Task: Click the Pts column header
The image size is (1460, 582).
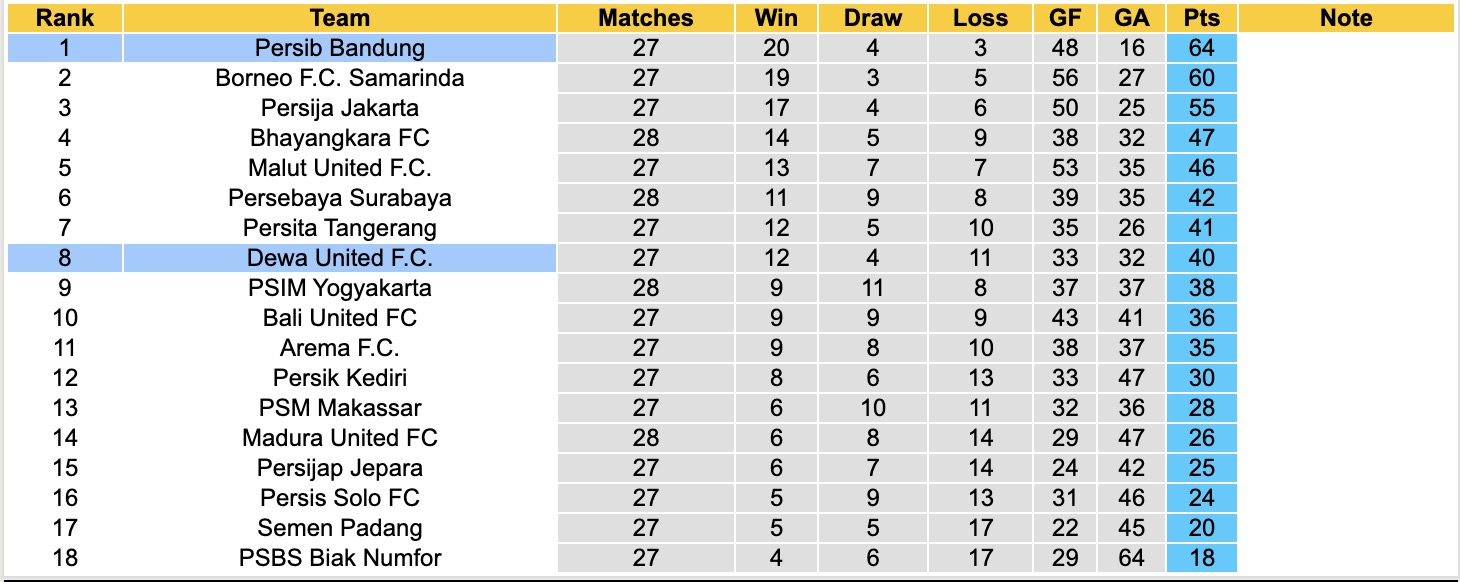Action: click(x=1202, y=18)
